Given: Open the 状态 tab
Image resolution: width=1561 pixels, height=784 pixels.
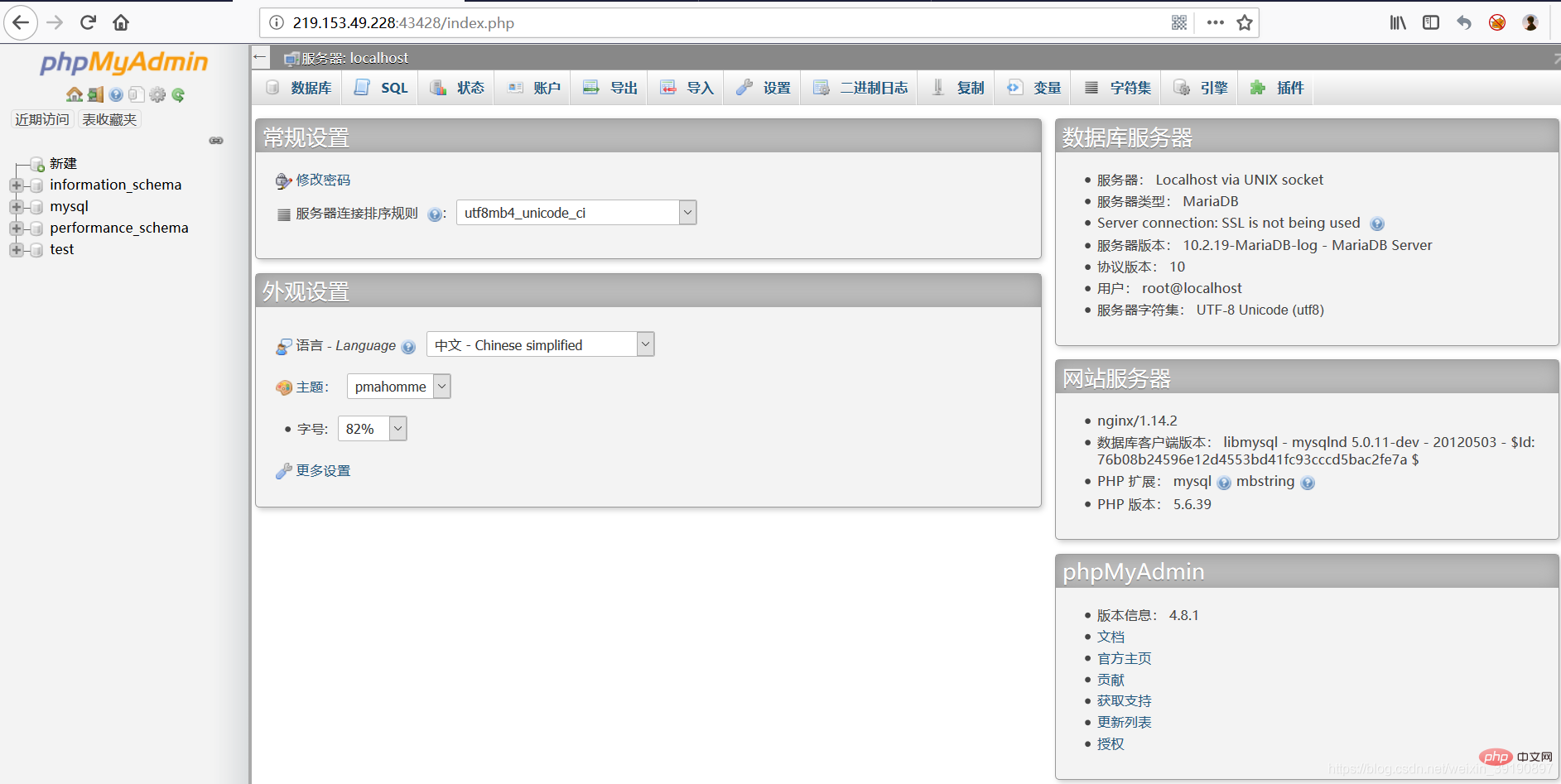Looking at the screenshot, I should click(x=457, y=88).
